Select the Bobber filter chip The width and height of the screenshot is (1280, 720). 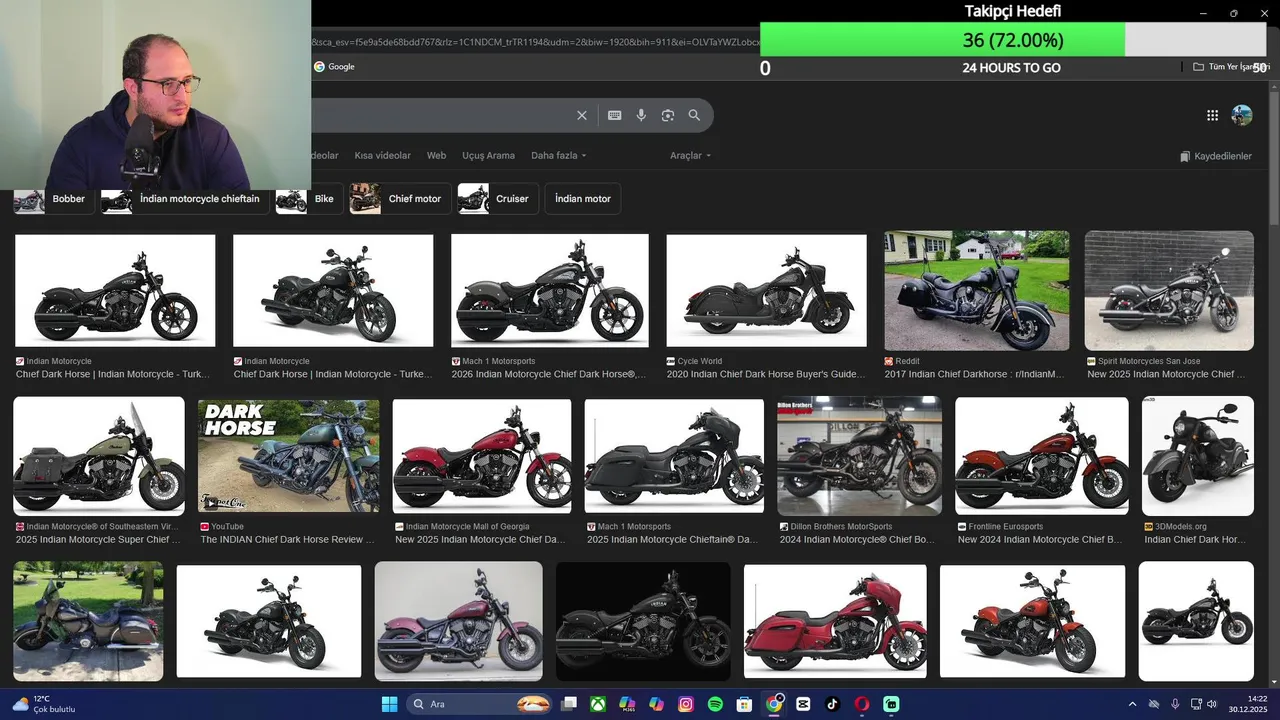[x=53, y=199]
